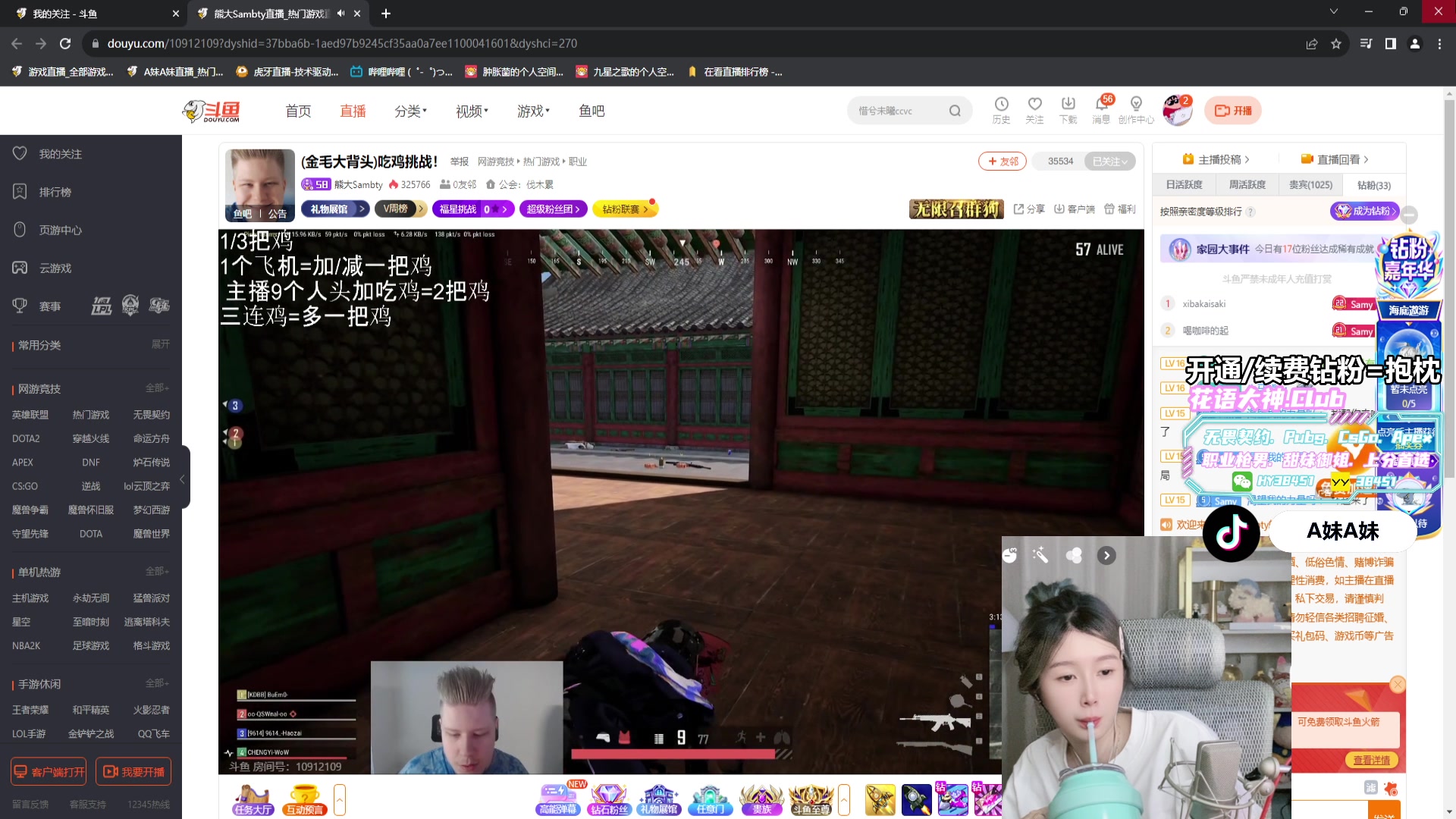Open the 钻粉联赛 badge

pos(625,209)
